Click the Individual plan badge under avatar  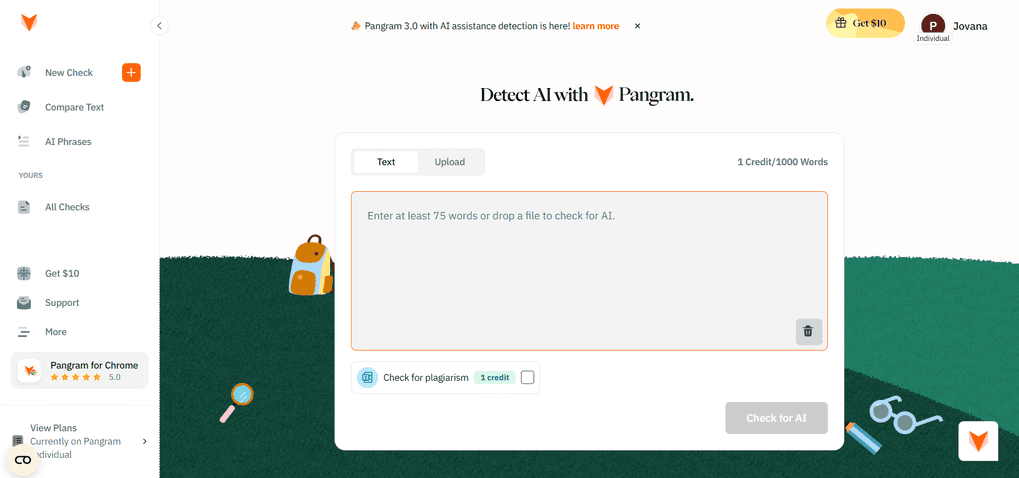[933, 38]
